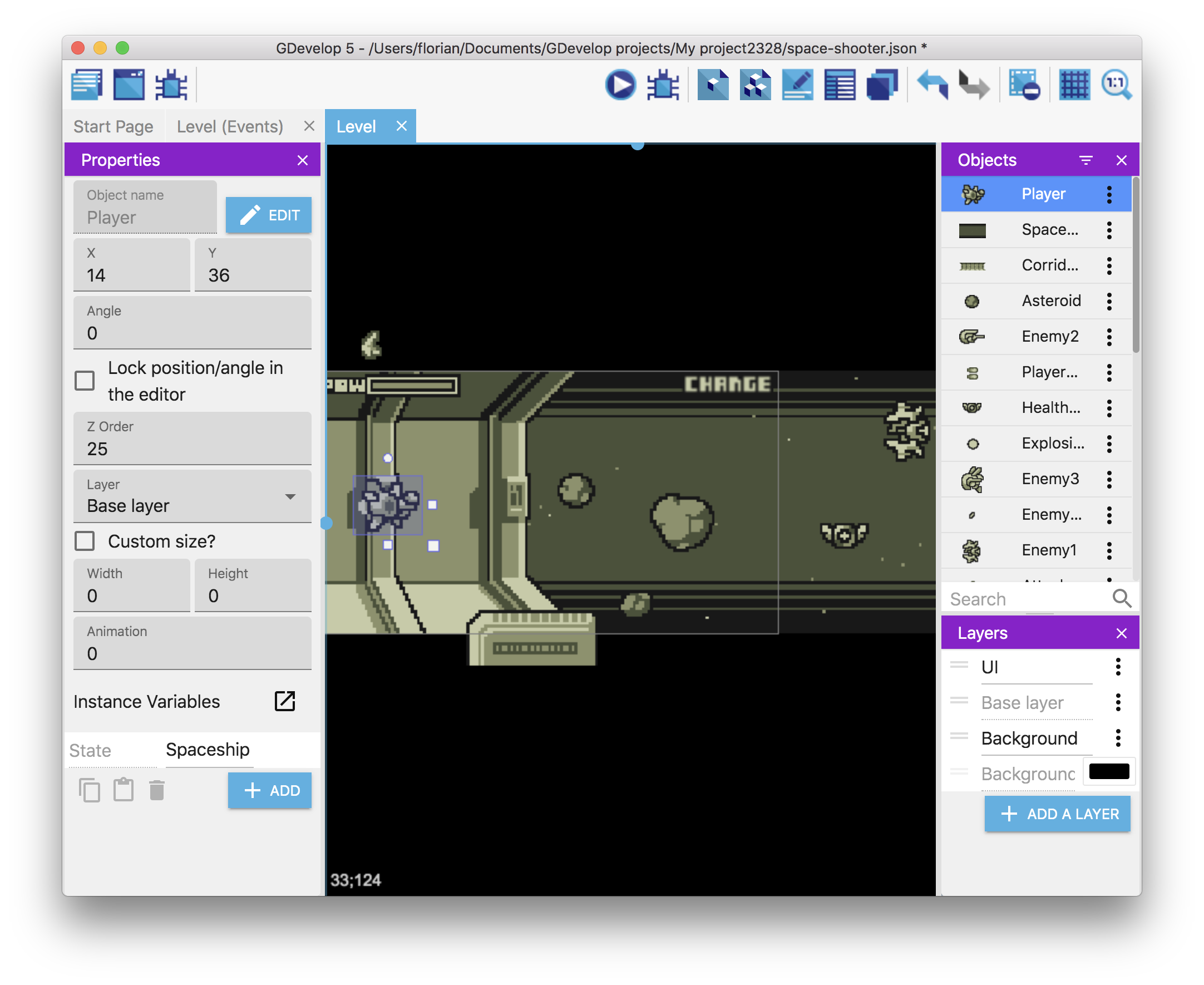Open three-dot menu for Background layer
The width and height of the screenshot is (1204, 985).
coord(1121,737)
